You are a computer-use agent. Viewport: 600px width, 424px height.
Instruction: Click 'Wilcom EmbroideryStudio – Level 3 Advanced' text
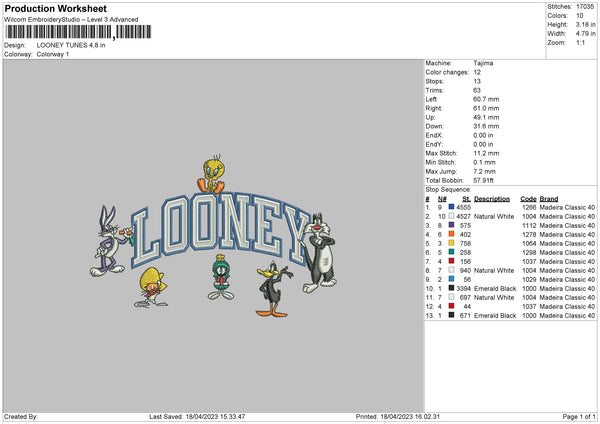tap(71, 20)
